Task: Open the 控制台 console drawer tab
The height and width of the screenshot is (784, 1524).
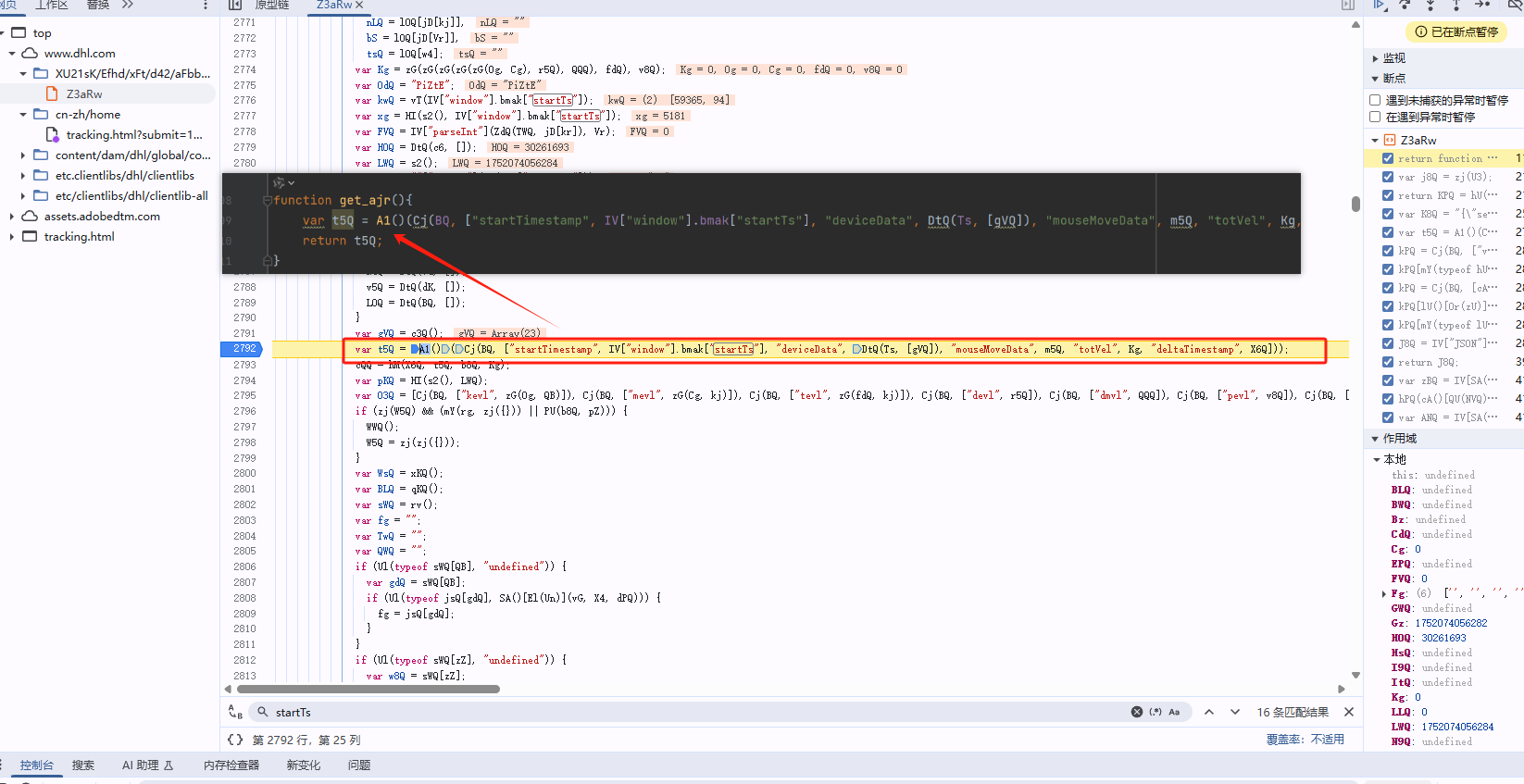Action: 37,765
